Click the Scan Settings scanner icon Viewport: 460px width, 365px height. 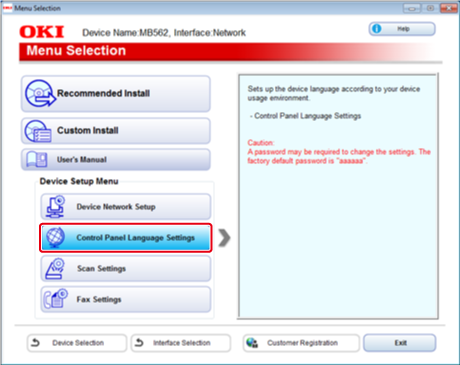point(55,268)
